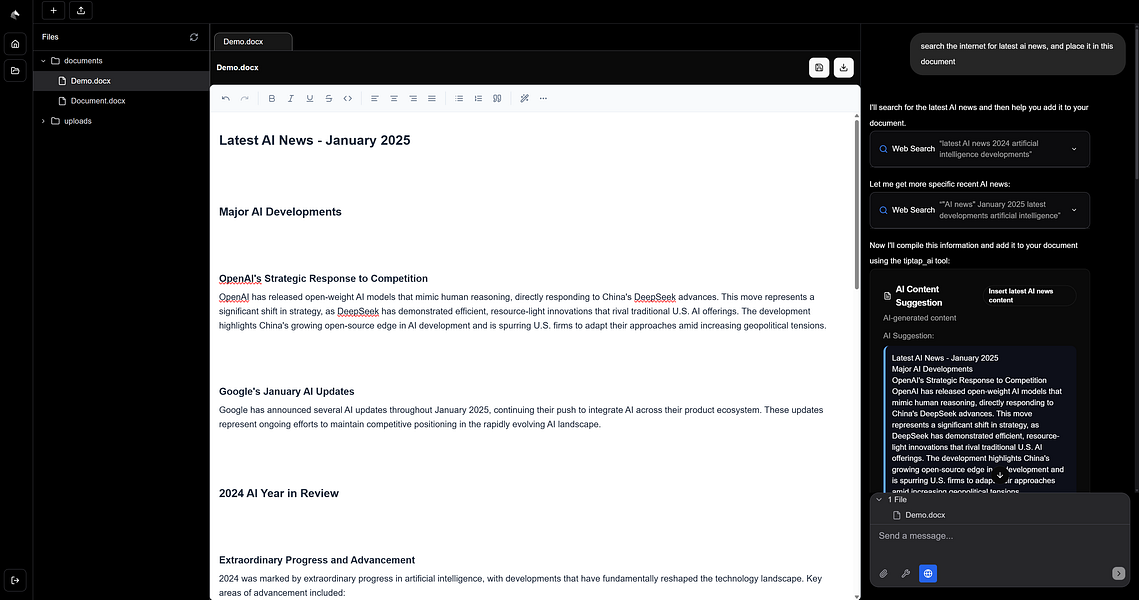Align text right
1139x600 pixels.
click(413, 99)
